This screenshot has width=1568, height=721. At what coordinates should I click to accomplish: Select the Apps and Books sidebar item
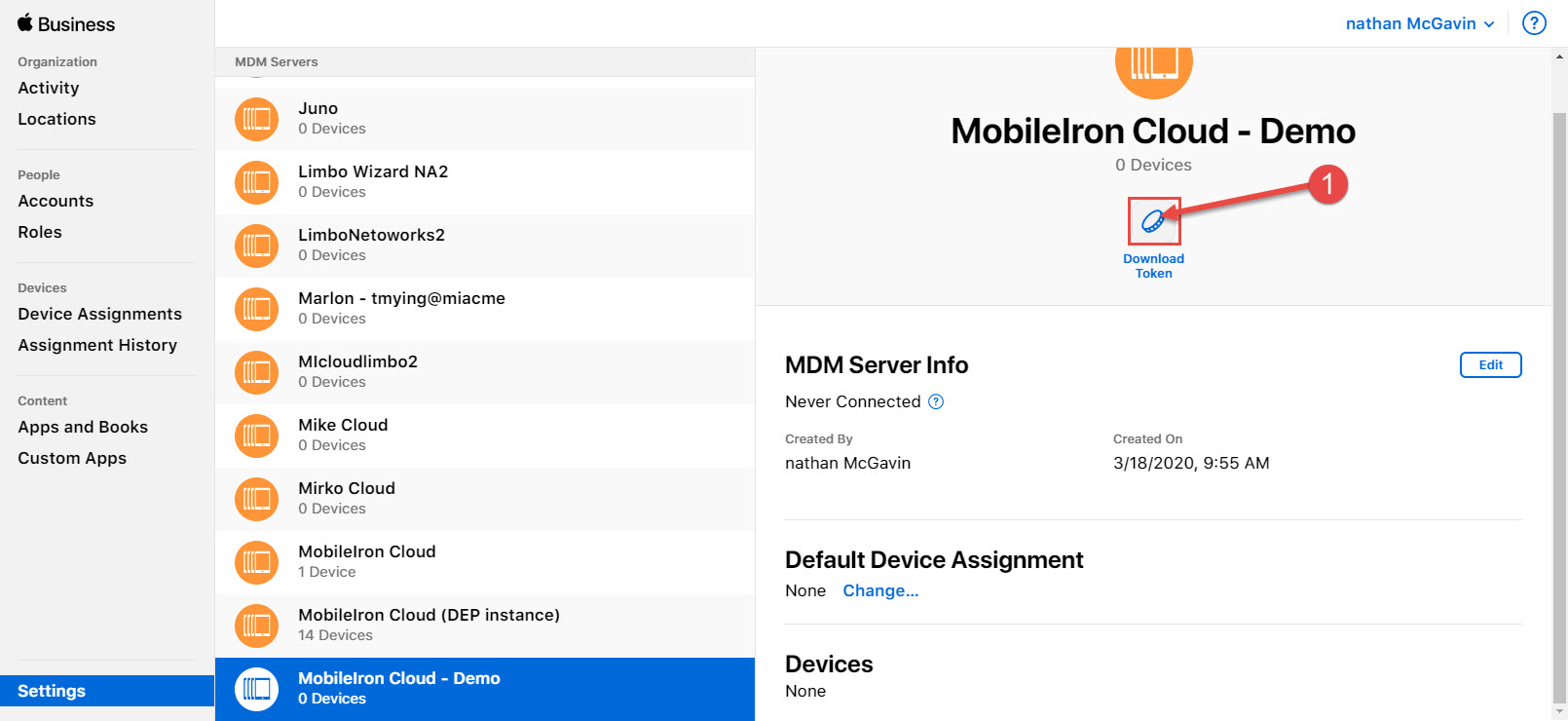[83, 427]
